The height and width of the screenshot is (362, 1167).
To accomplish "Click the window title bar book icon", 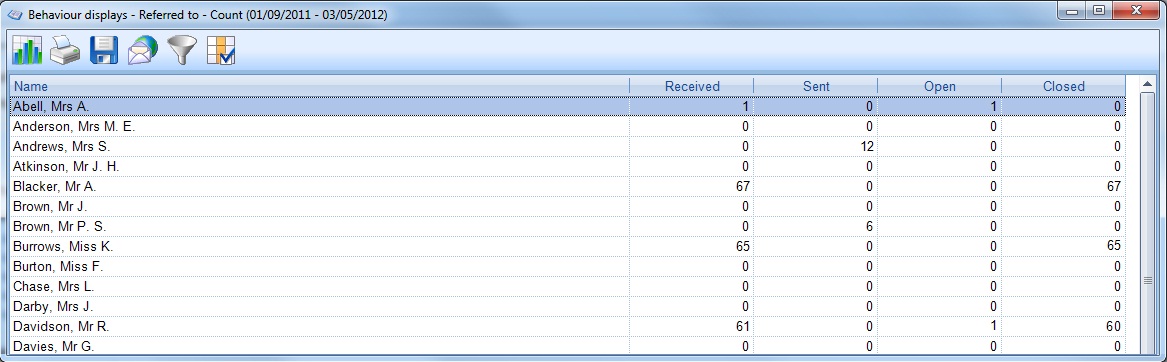I will tap(15, 14).
